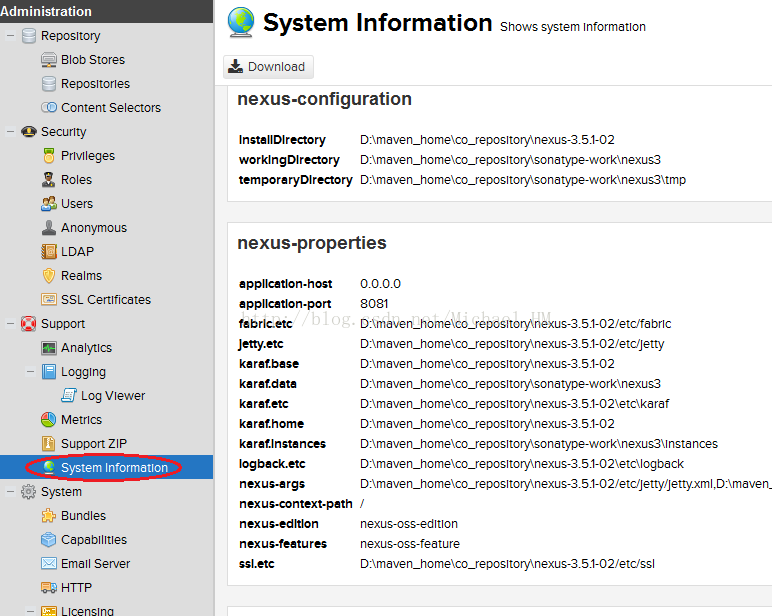772x616 pixels.
Task: Click the SSL Certificates icon
Action: click(x=49, y=299)
